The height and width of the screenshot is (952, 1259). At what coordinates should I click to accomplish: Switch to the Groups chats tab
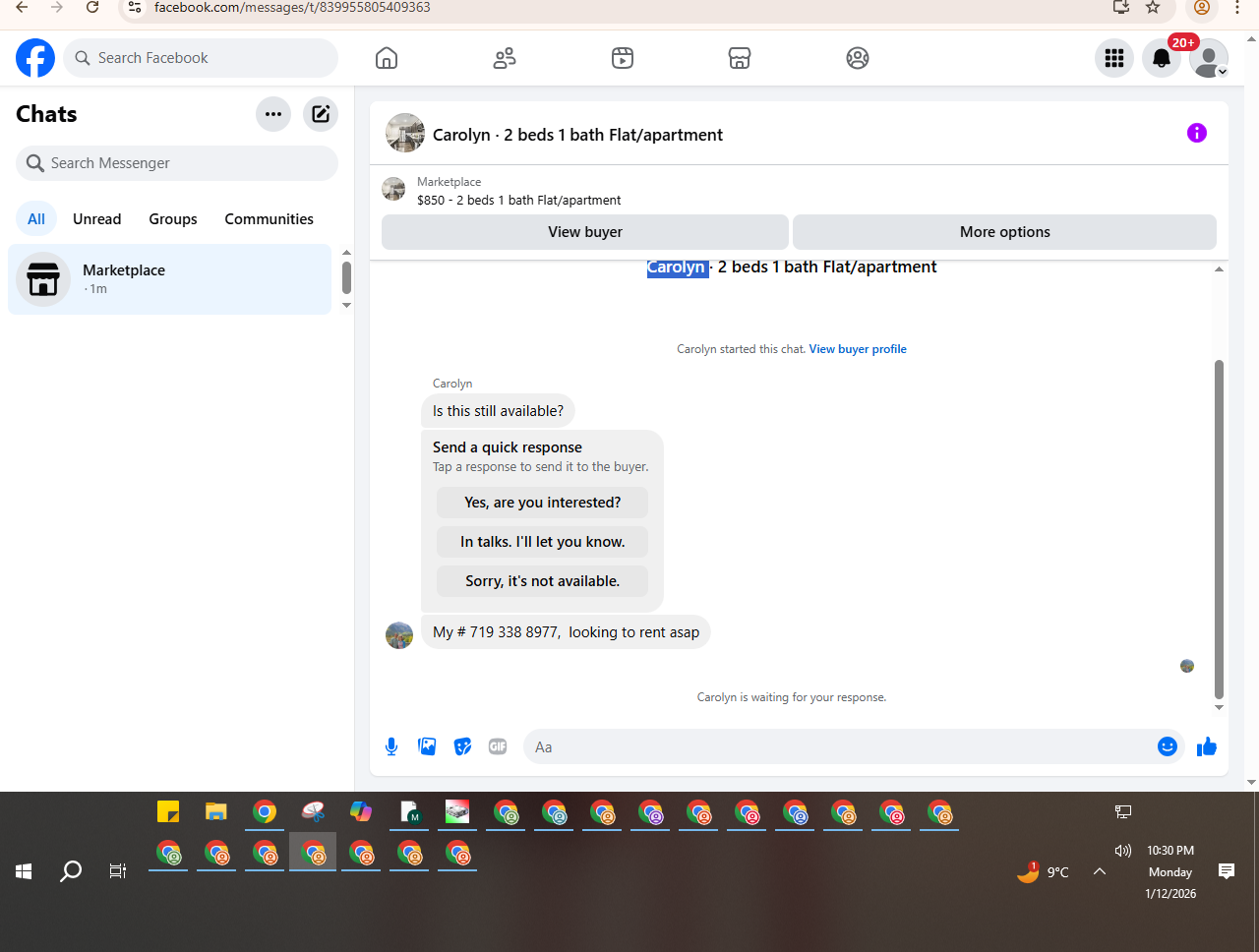click(173, 219)
